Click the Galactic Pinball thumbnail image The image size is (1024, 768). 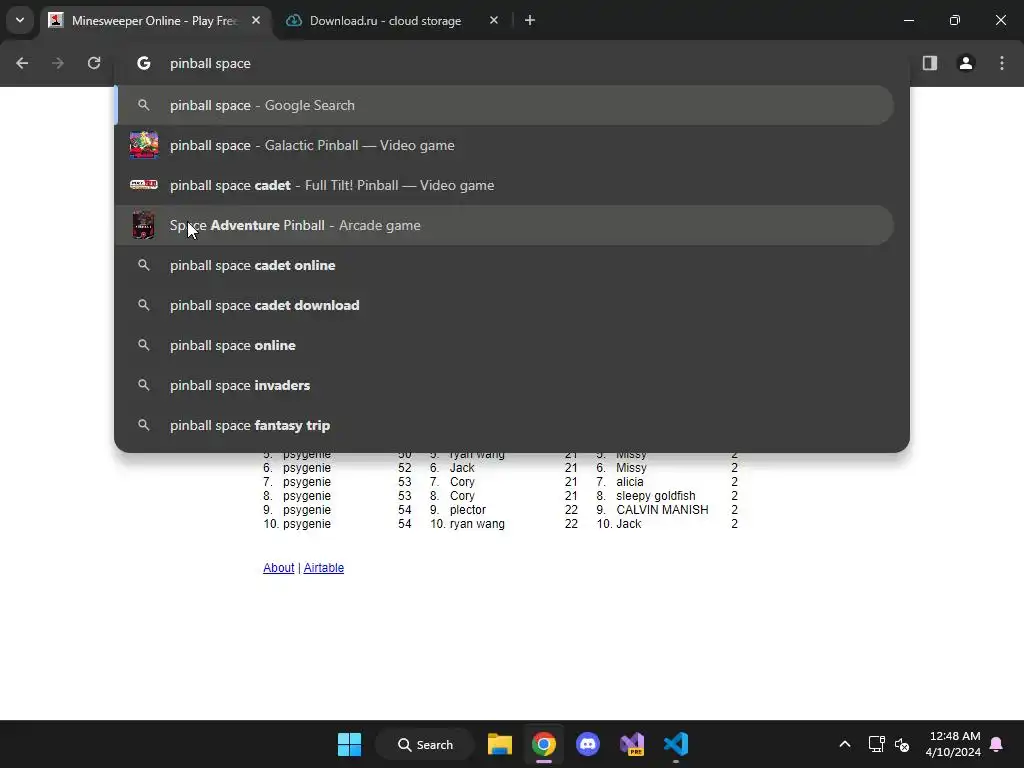[144, 145]
